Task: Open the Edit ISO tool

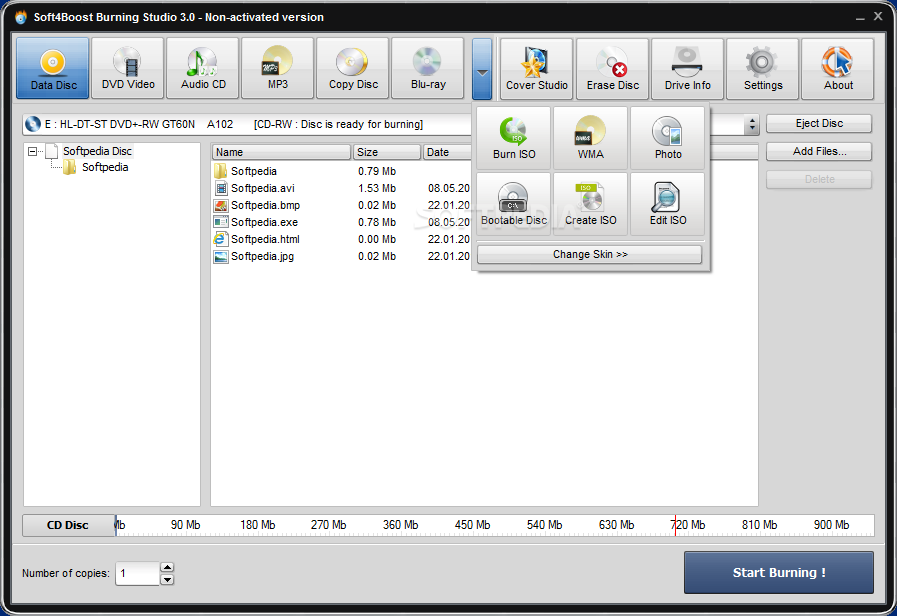Action: [668, 204]
